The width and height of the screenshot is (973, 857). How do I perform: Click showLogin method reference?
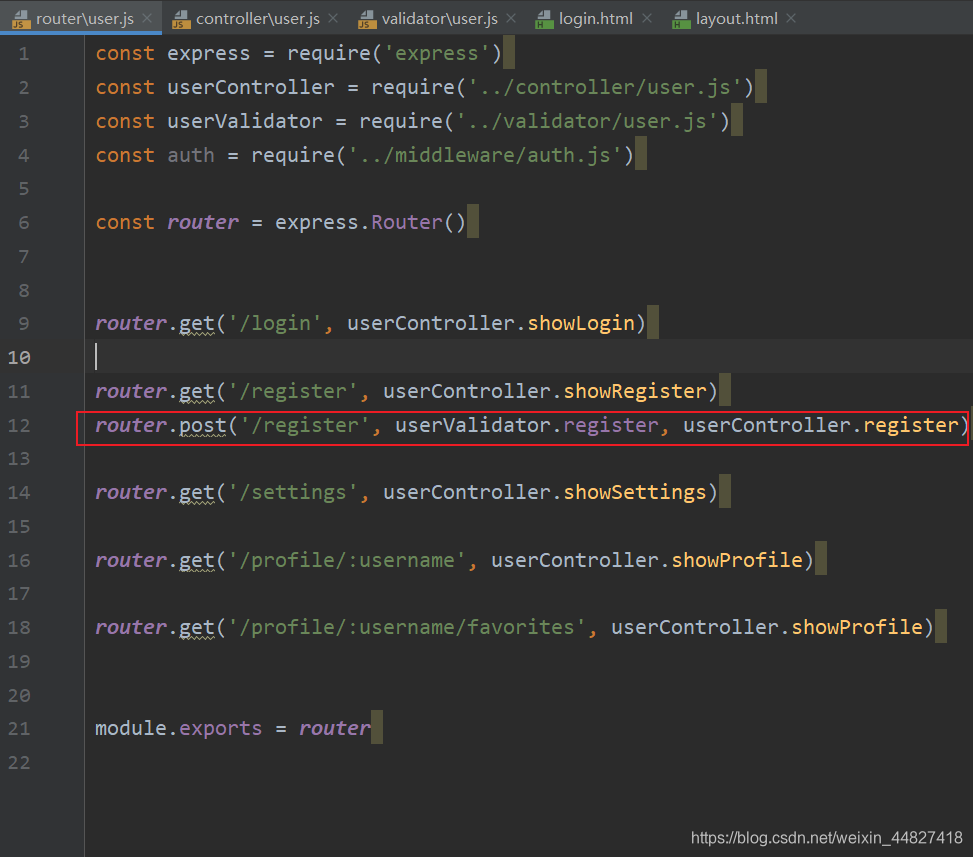pos(581,323)
